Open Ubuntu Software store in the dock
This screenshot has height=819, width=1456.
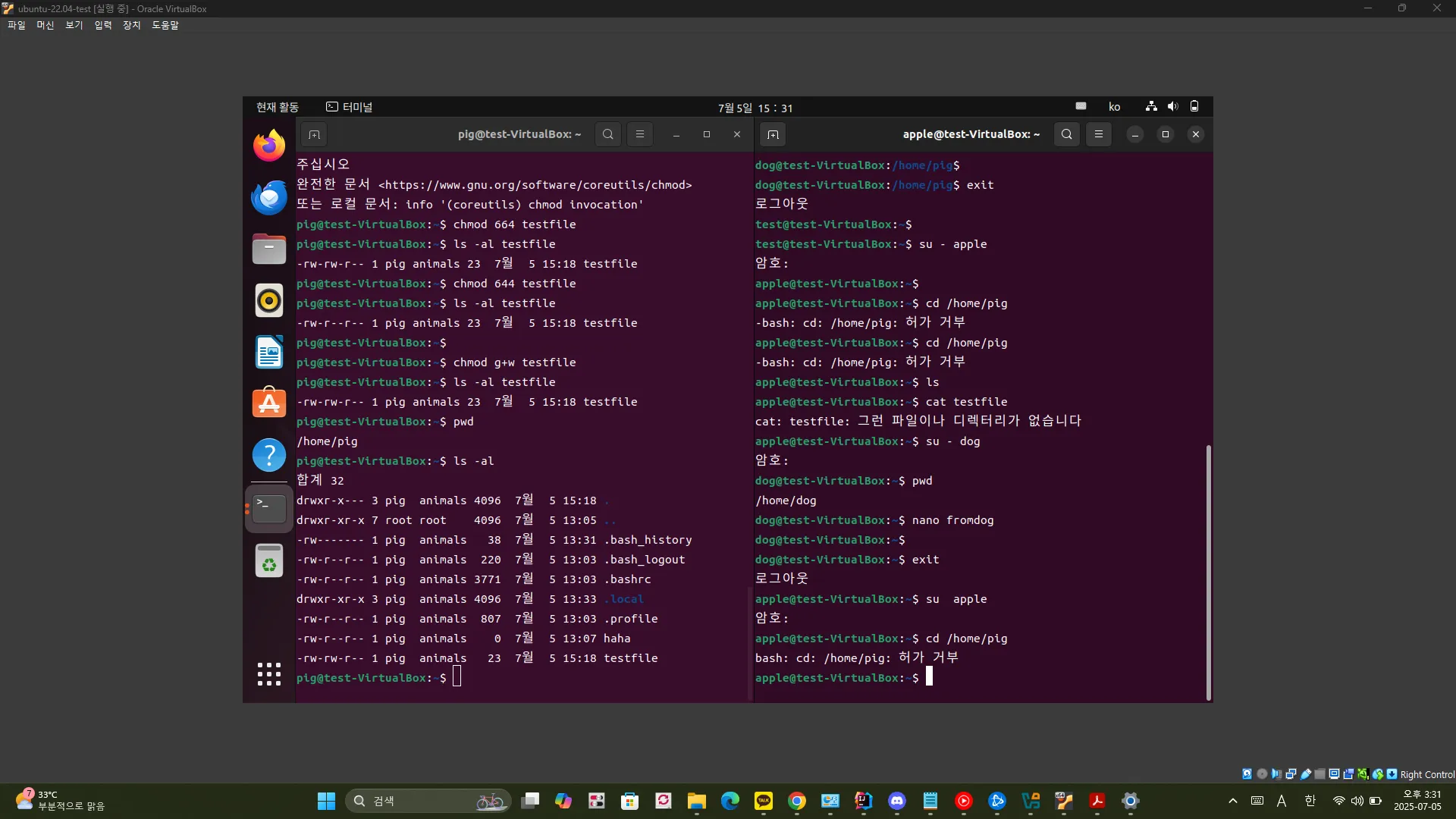click(269, 403)
